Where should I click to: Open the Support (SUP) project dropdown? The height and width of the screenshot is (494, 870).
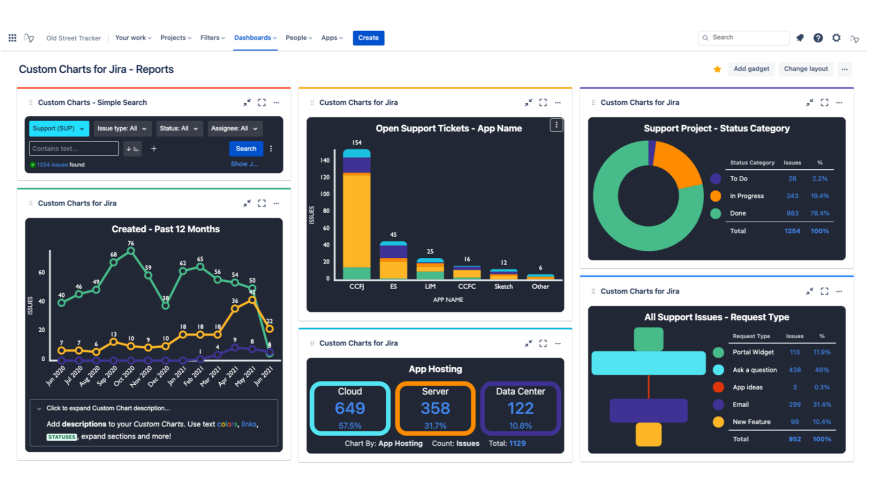59,128
